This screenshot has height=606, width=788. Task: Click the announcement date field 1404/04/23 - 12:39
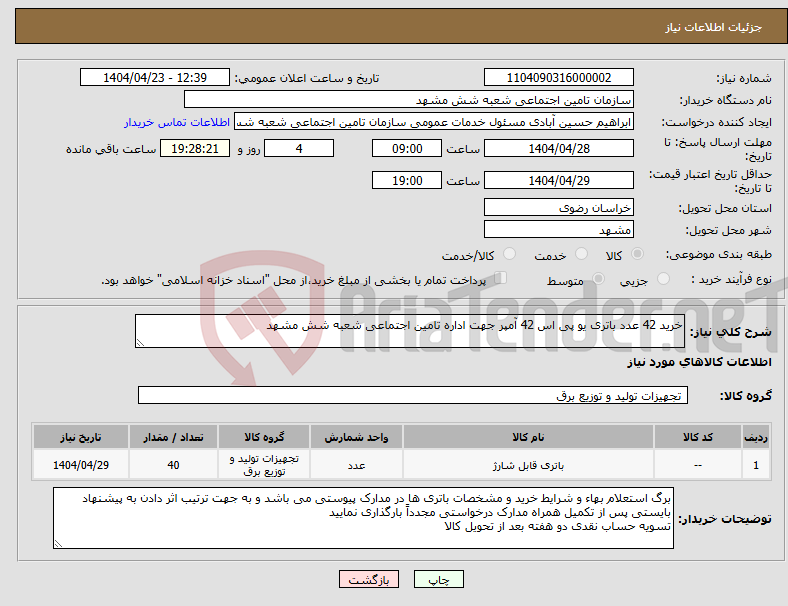click(x=155, y=77)
